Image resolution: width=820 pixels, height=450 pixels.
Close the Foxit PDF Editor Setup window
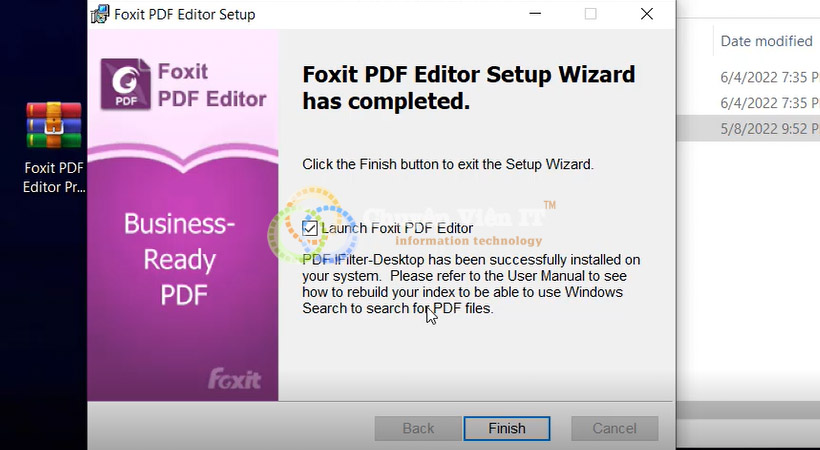pyautogui.click(x=646, y=14)
